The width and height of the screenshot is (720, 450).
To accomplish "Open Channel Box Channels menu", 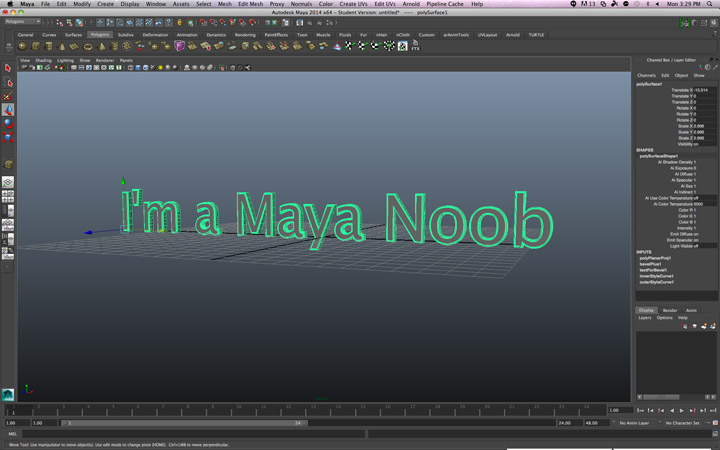I will [646, 75].
